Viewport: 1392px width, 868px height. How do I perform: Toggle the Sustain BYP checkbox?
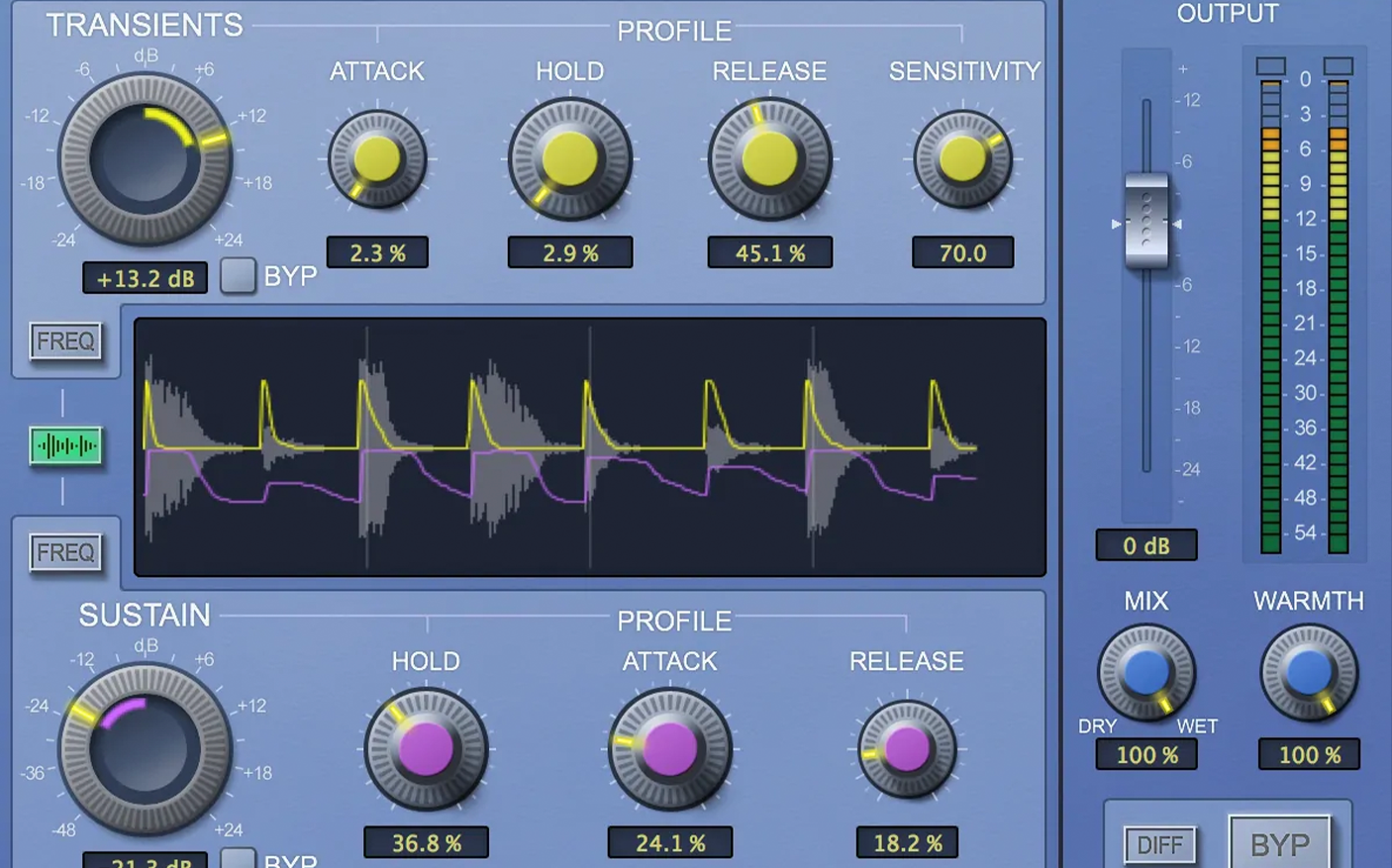238,858
